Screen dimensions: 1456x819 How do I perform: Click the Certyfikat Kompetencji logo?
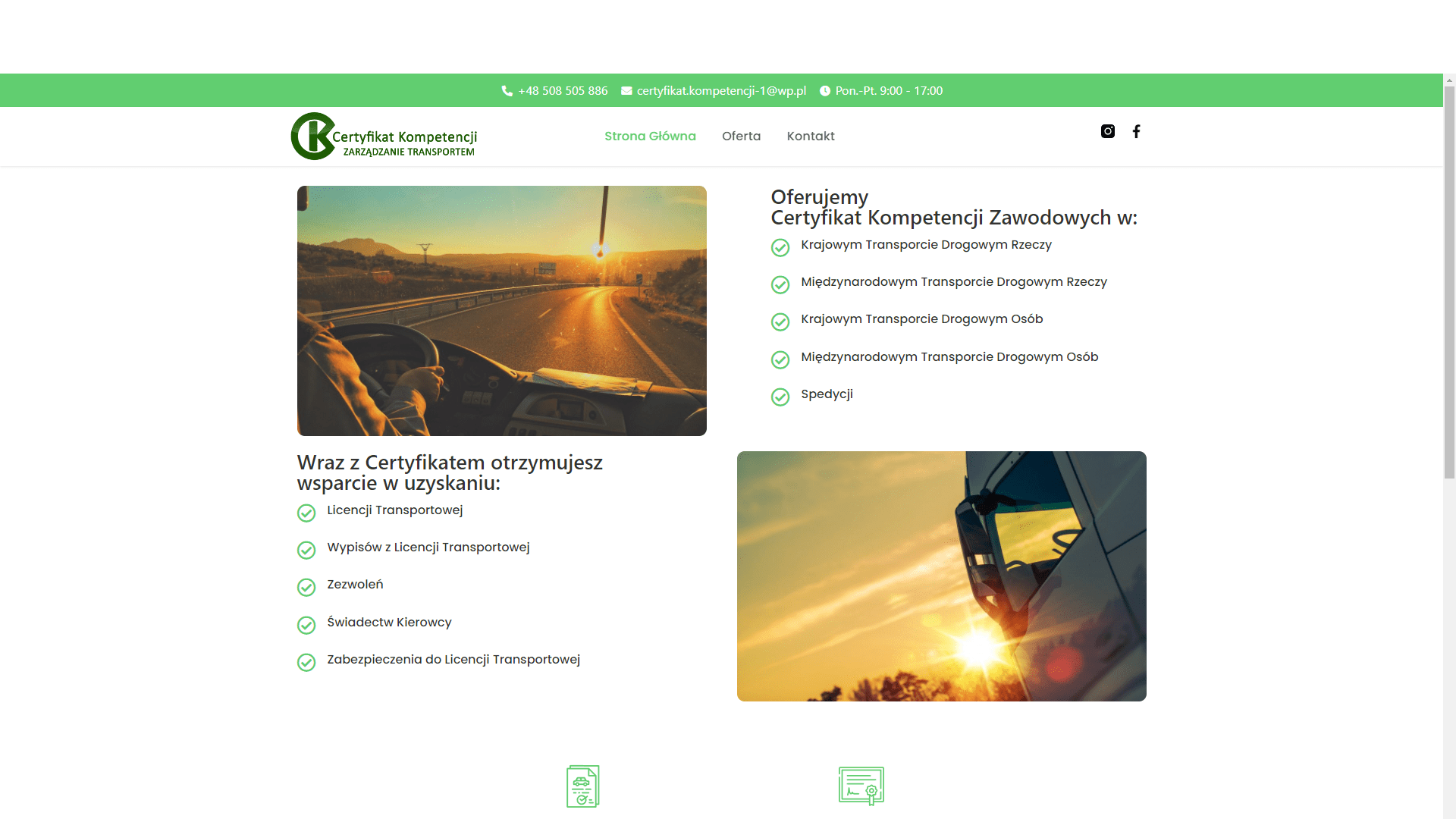[x=384, y=136]
